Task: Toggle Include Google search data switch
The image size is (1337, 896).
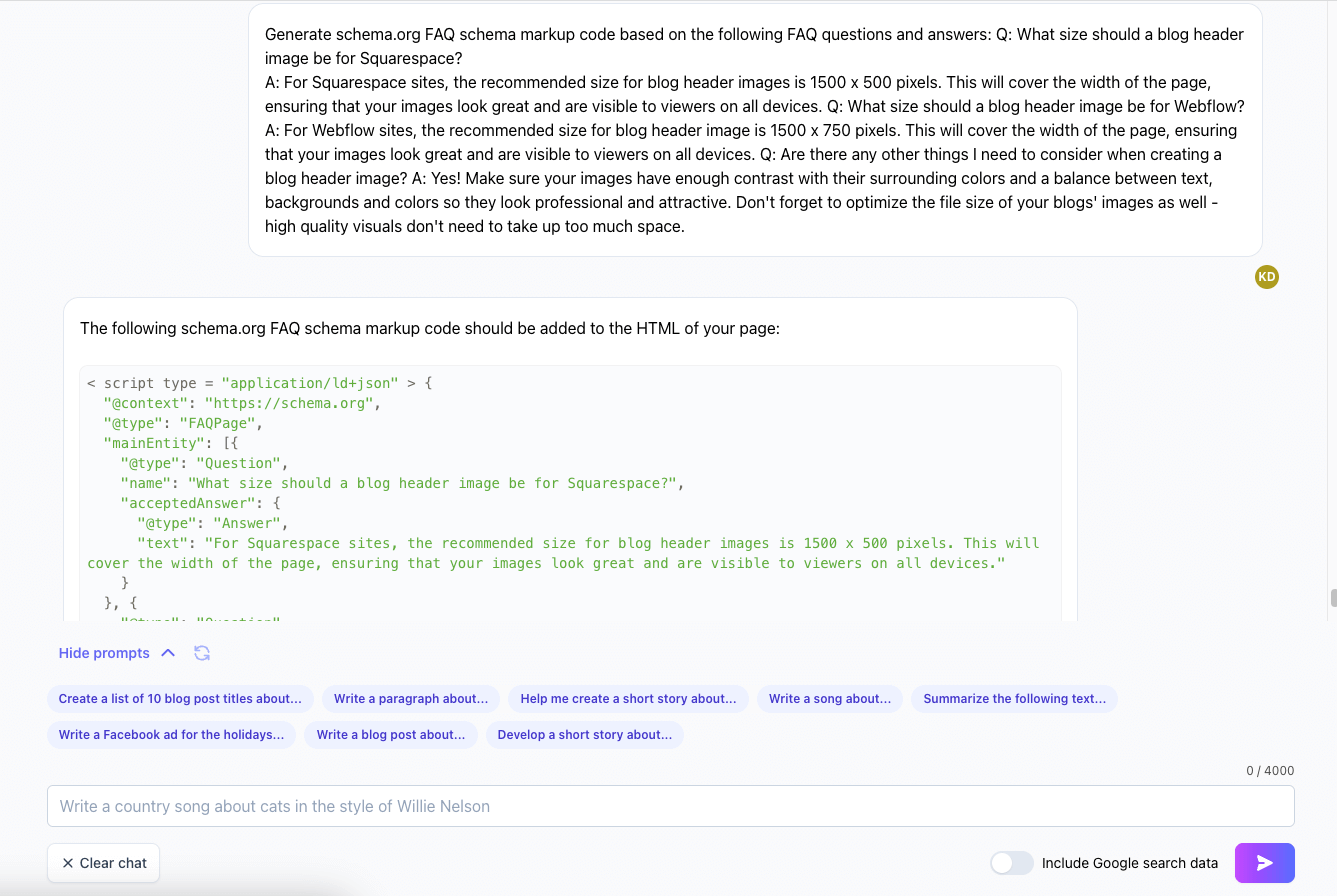Action: coord(1011,863)
